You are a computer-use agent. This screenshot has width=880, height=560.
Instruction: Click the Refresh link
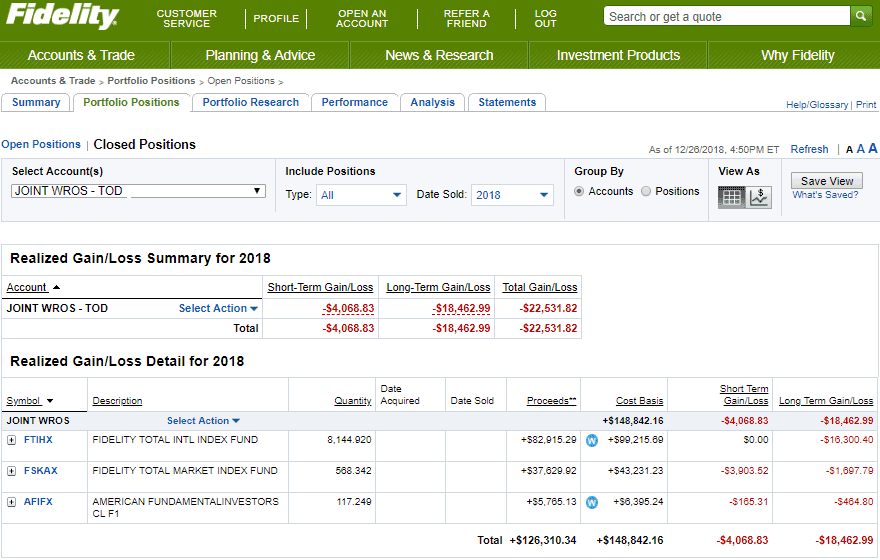[809, 149]
